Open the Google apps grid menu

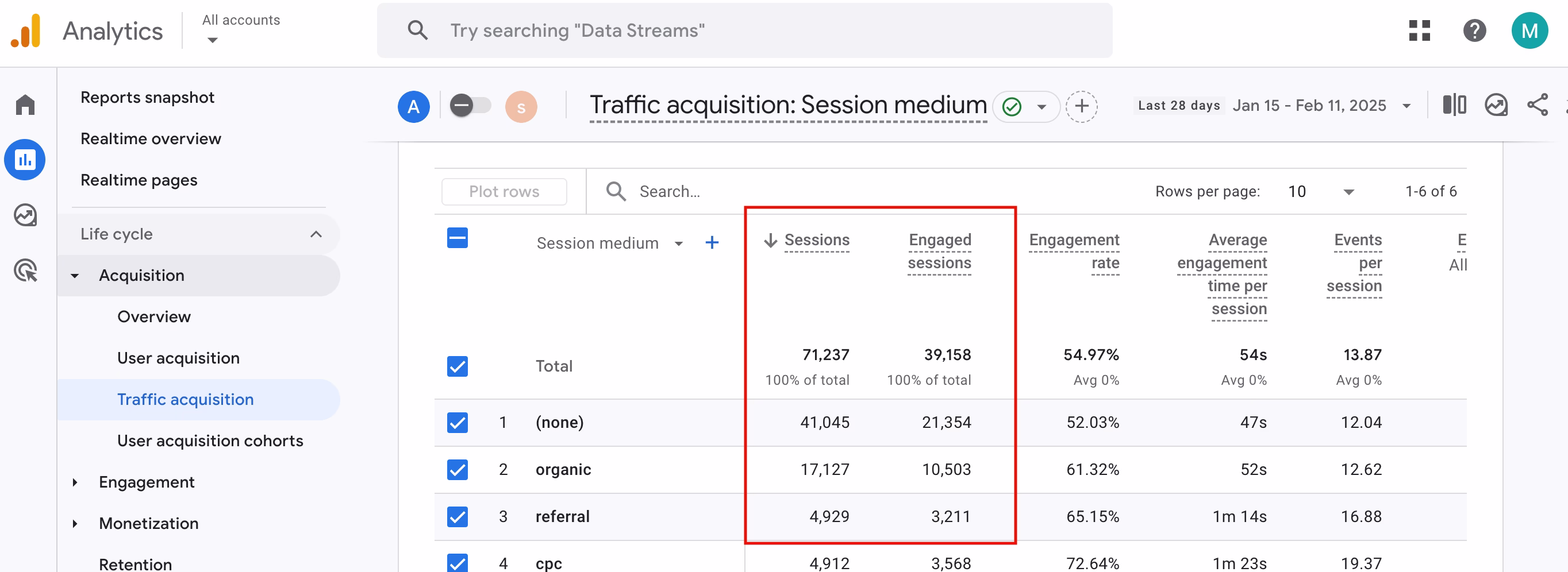[1419, 30]
